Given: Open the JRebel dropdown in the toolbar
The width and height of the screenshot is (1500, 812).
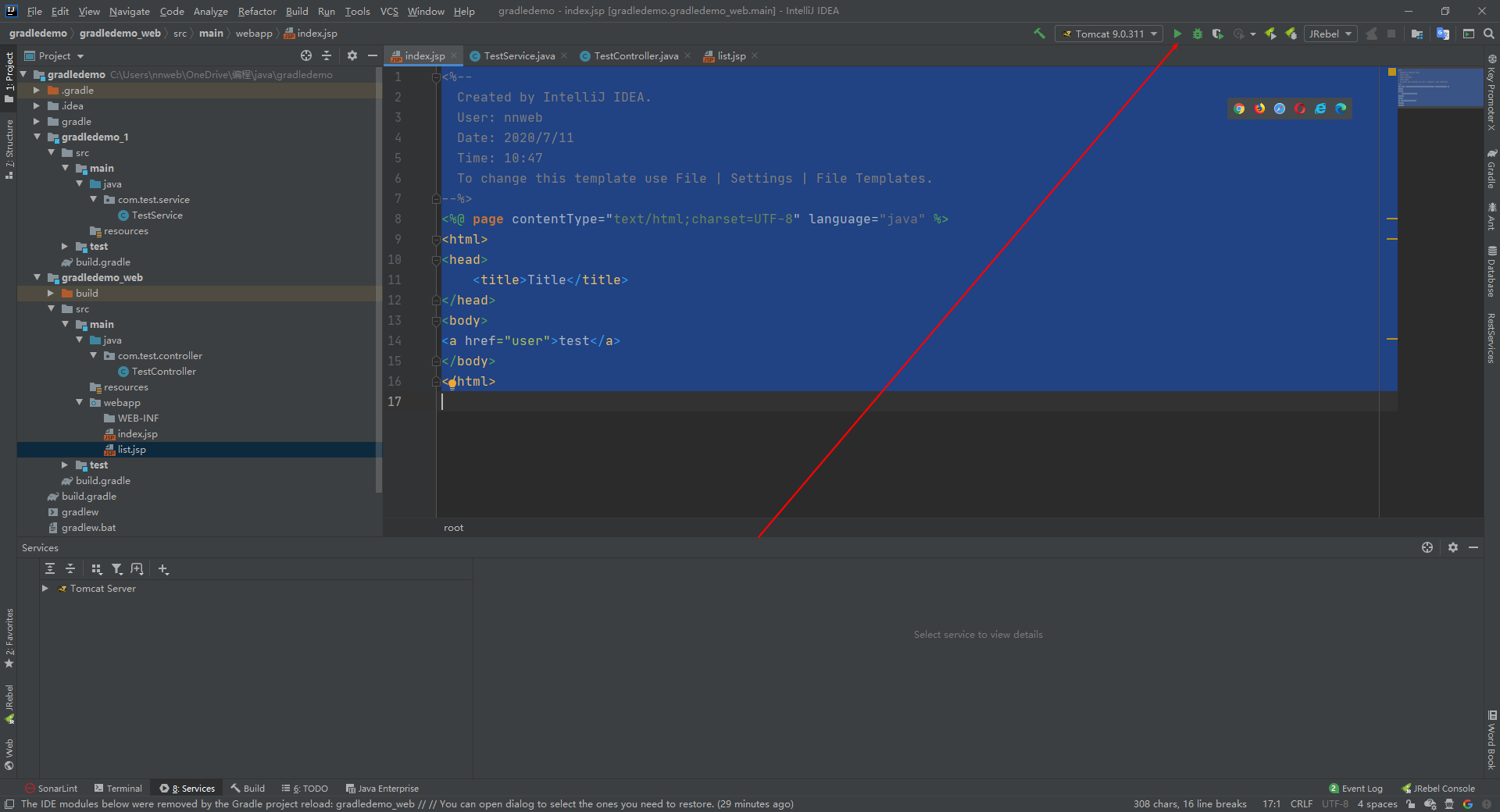Looking at the screenshot, I should [1330, 34].
